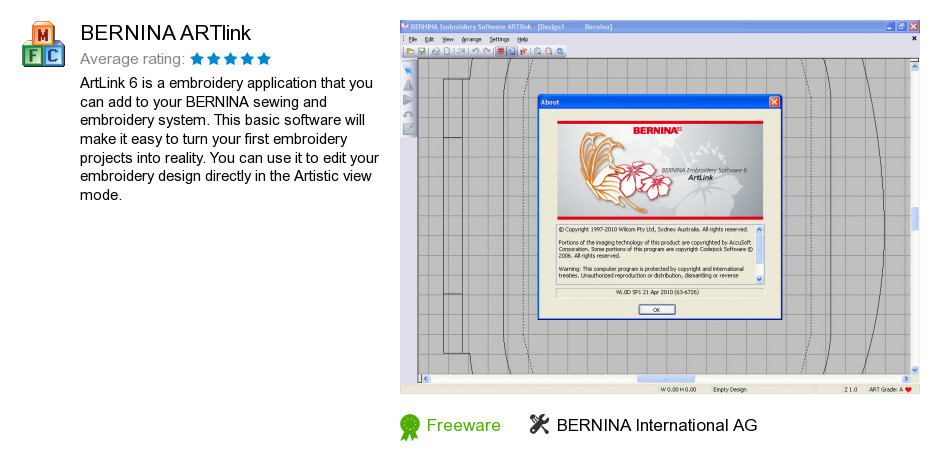The image size is (940, 471).
Task: Click the second magnifier zoom icon
Action: [549, 51]
